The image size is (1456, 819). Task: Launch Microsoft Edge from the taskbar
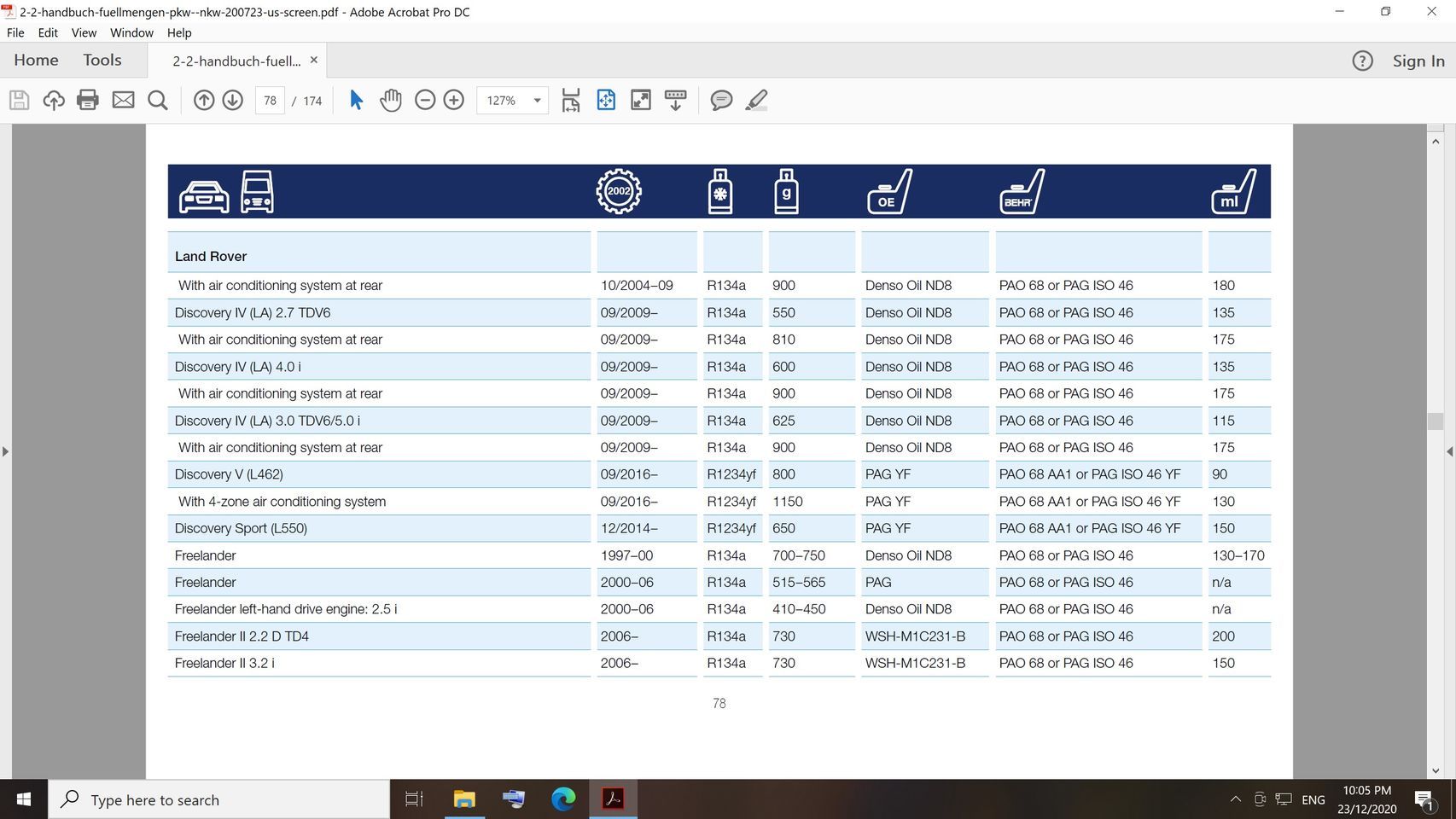[x=563, y=799]
